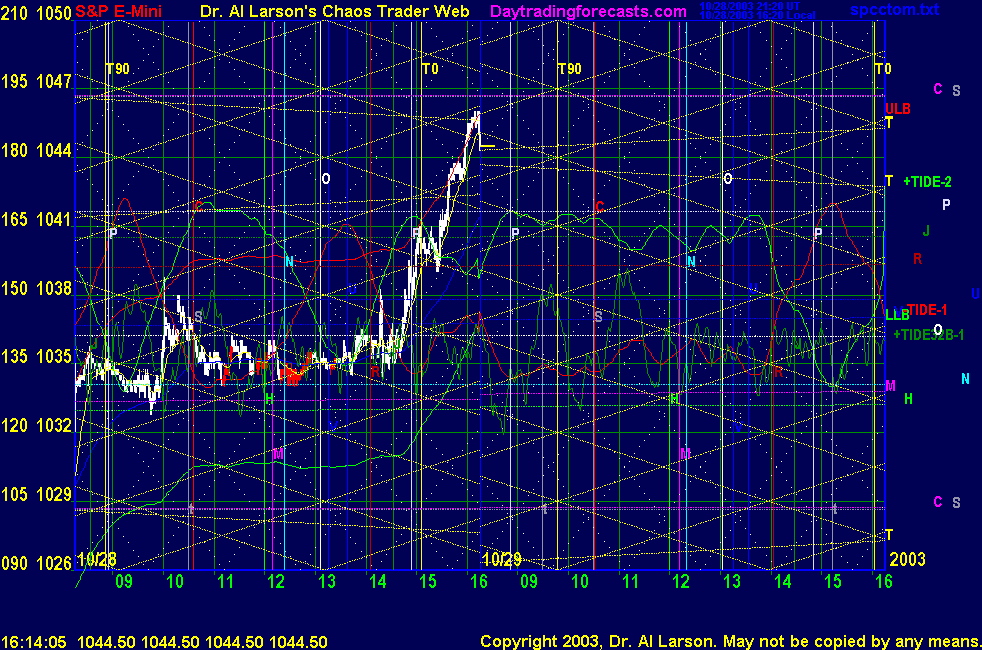Select the green LLB band label
Image resolution: width=982 pixels, height=650 pixels.
click(897, 316)
